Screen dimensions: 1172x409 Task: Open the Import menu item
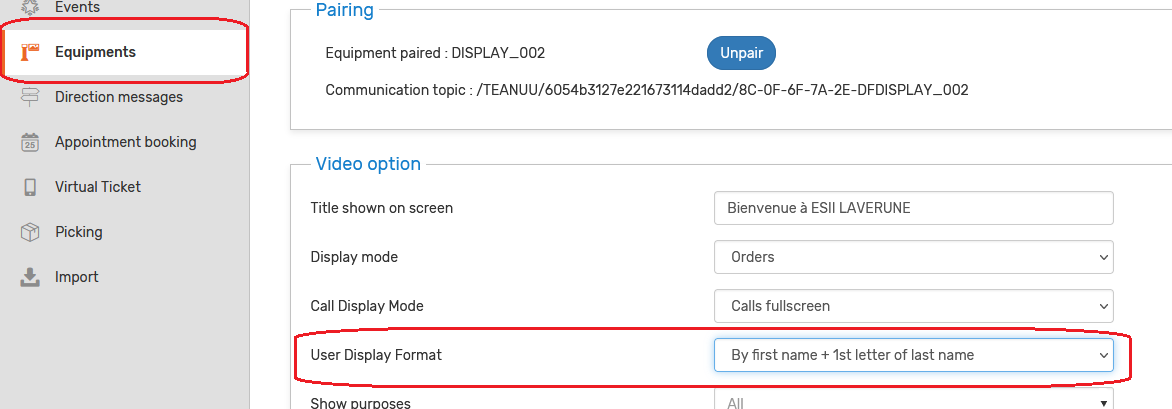pyautogui.click(x=76, y=277)
